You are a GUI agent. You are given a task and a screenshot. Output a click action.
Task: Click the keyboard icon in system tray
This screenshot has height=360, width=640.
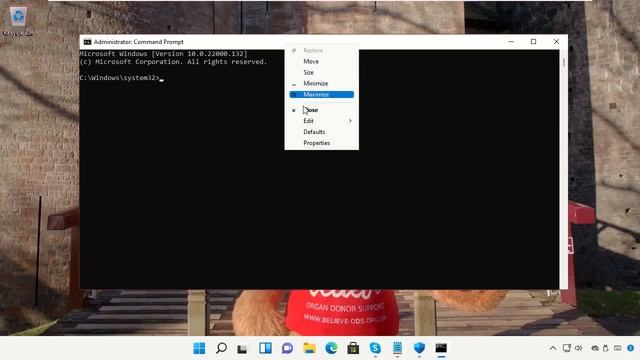[618, 348]
